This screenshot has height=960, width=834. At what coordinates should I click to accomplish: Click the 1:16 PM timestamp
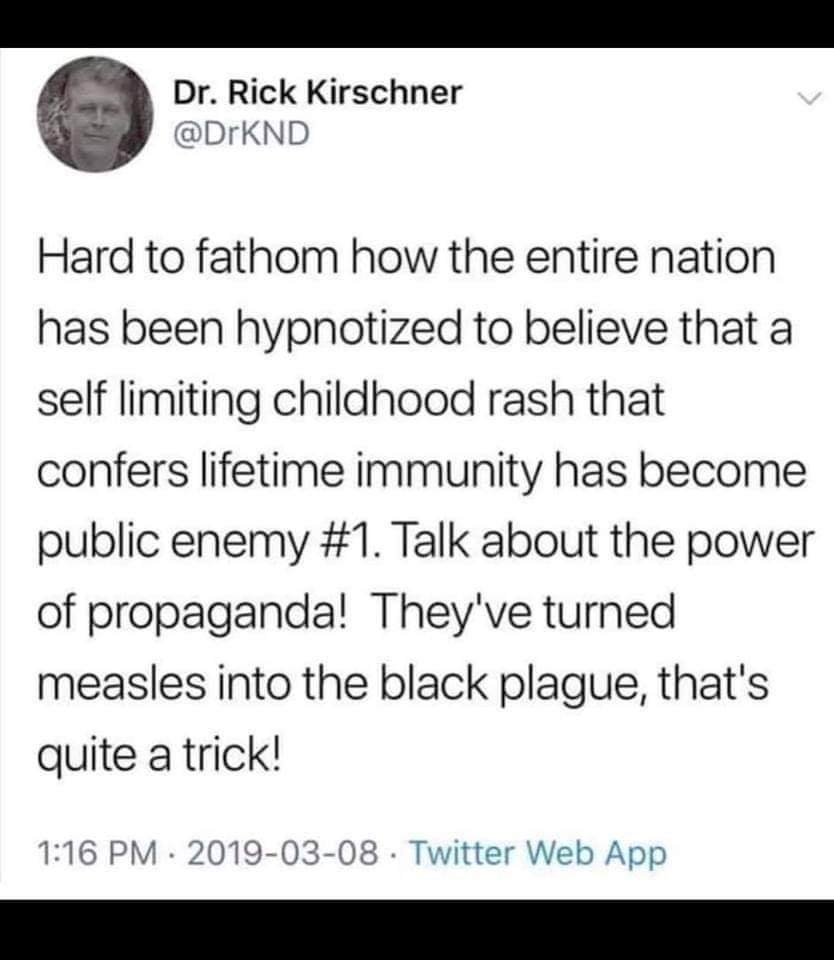click(97, 853)
